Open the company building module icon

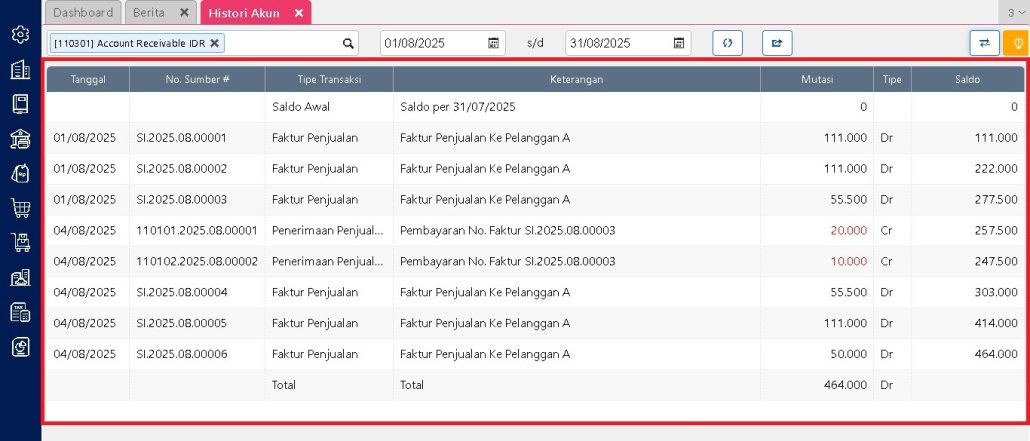[20, 70]
